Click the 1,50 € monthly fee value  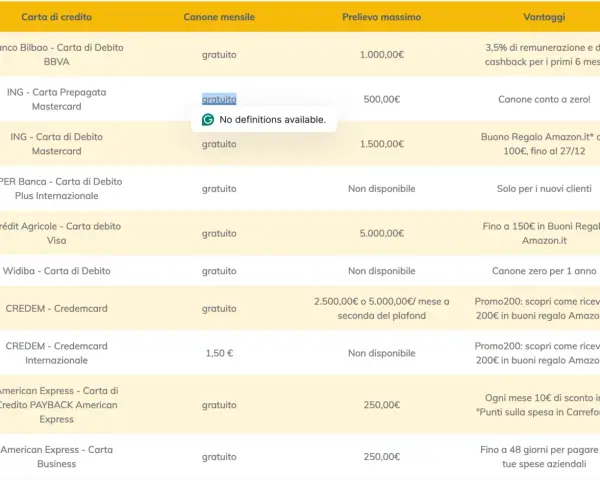tap(219, 353)
